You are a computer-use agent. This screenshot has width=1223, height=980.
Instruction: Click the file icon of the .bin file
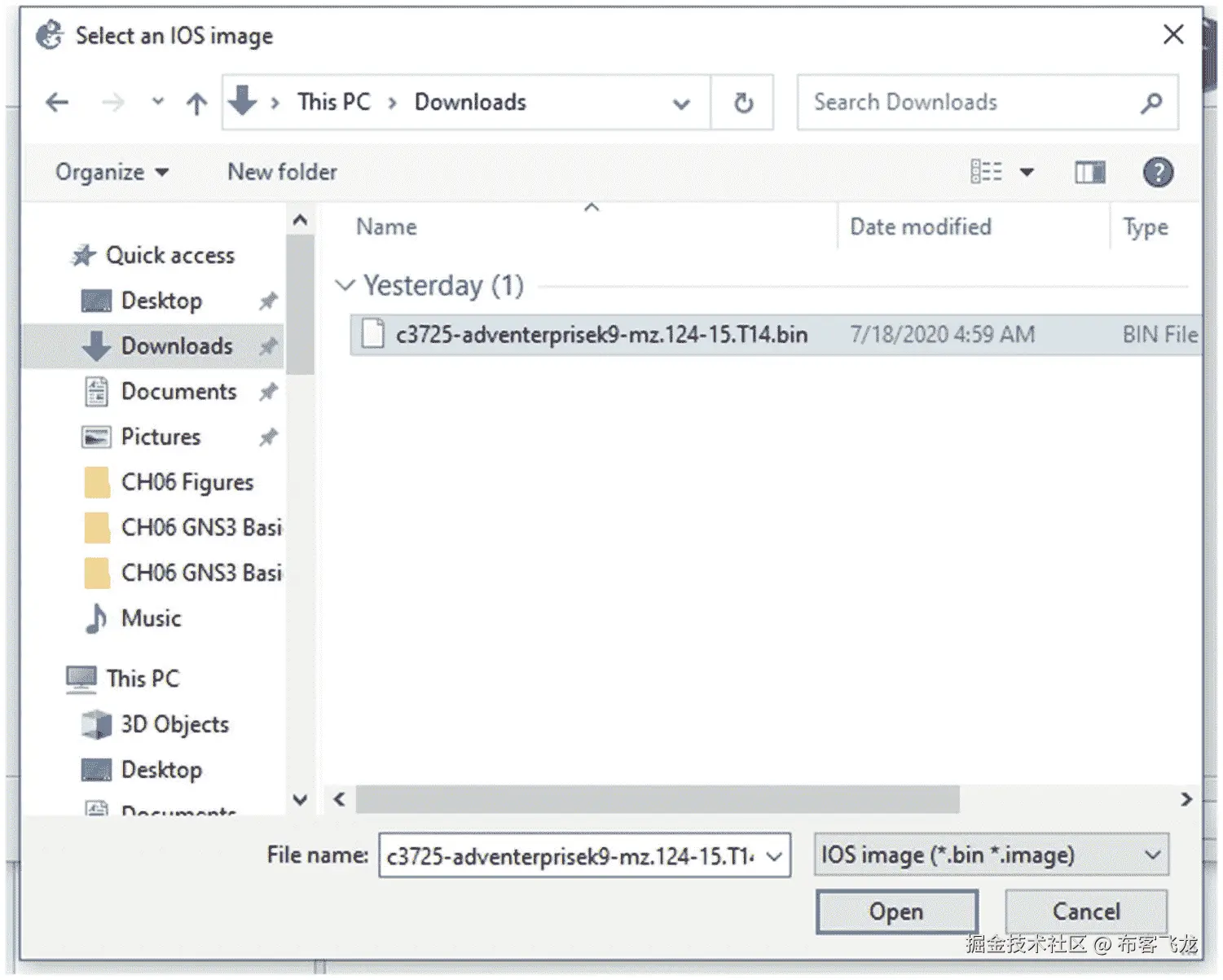pos(373,334)
